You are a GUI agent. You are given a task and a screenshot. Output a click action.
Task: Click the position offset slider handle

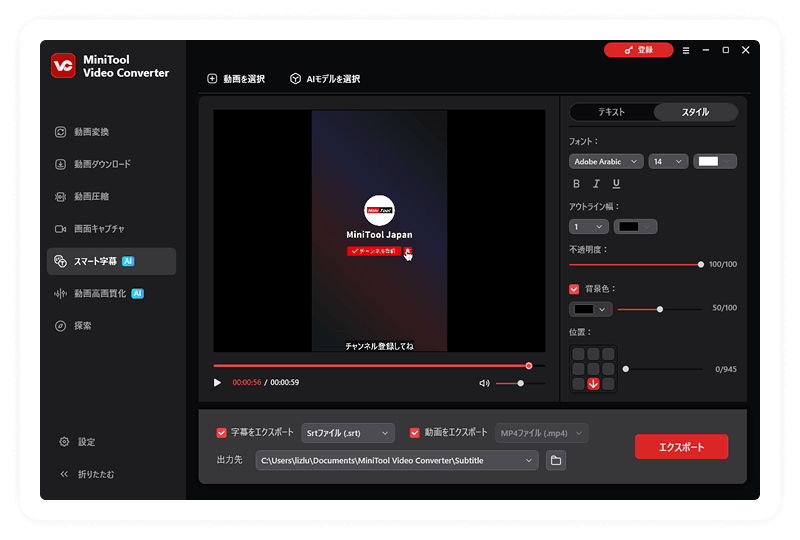coord(626,369)
